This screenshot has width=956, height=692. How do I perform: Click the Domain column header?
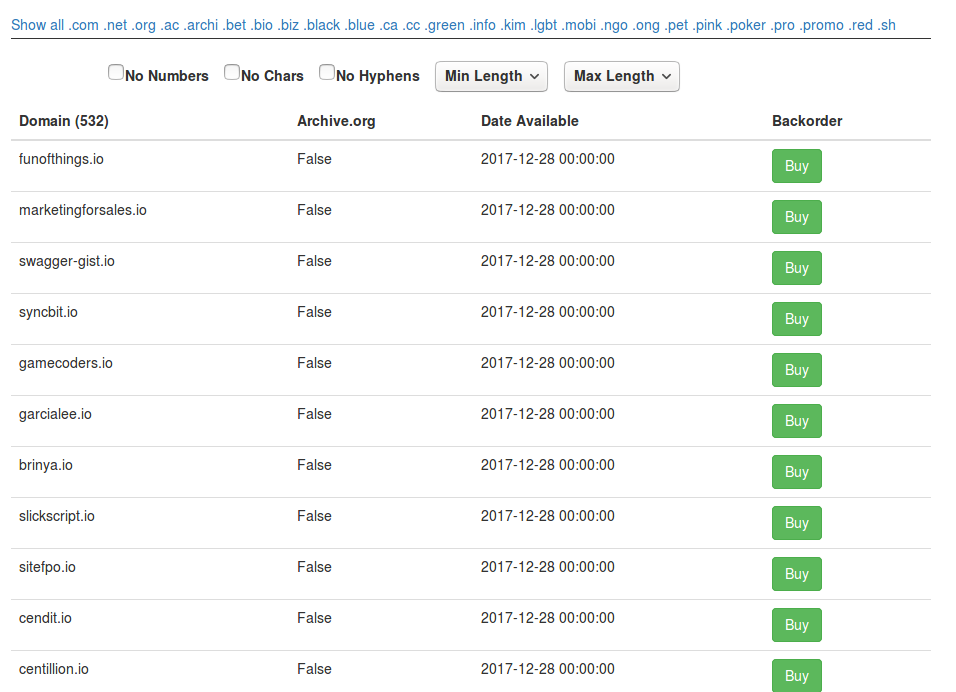tap(63, 120)
